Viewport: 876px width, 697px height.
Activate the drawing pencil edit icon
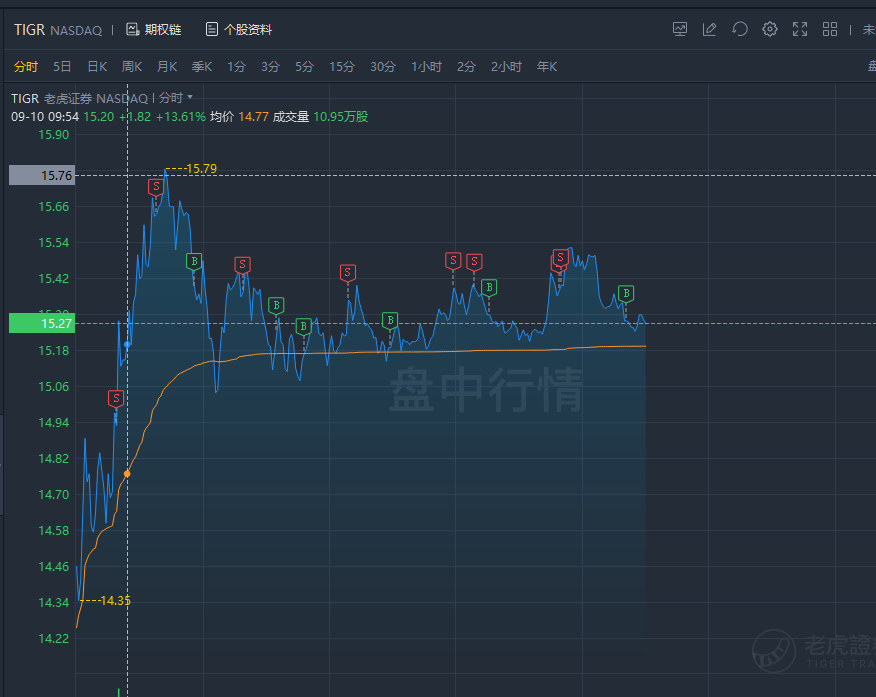click(x=710, y=29)
